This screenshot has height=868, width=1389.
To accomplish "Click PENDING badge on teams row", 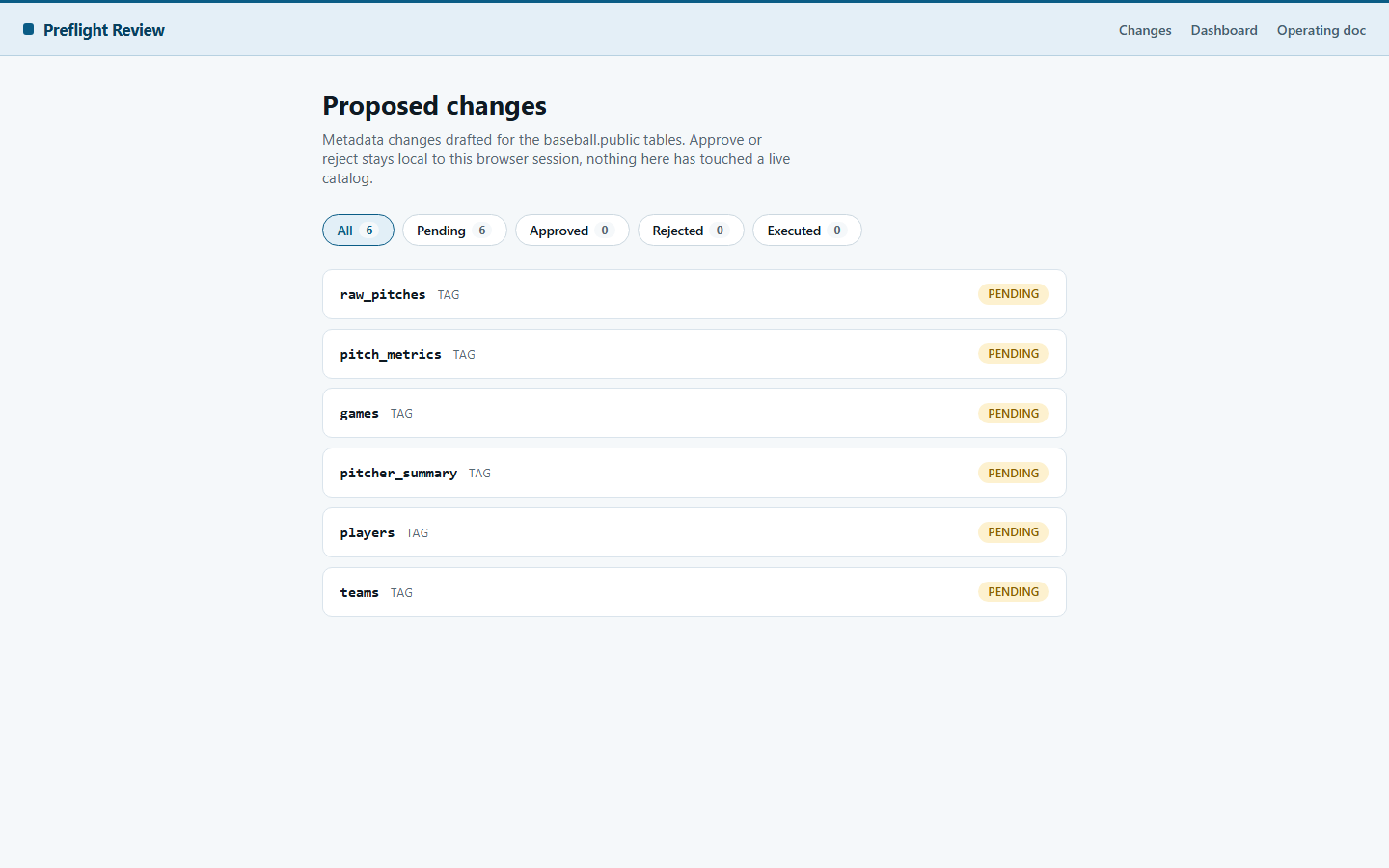I will pyautogui.click(x=1013, y=592).
